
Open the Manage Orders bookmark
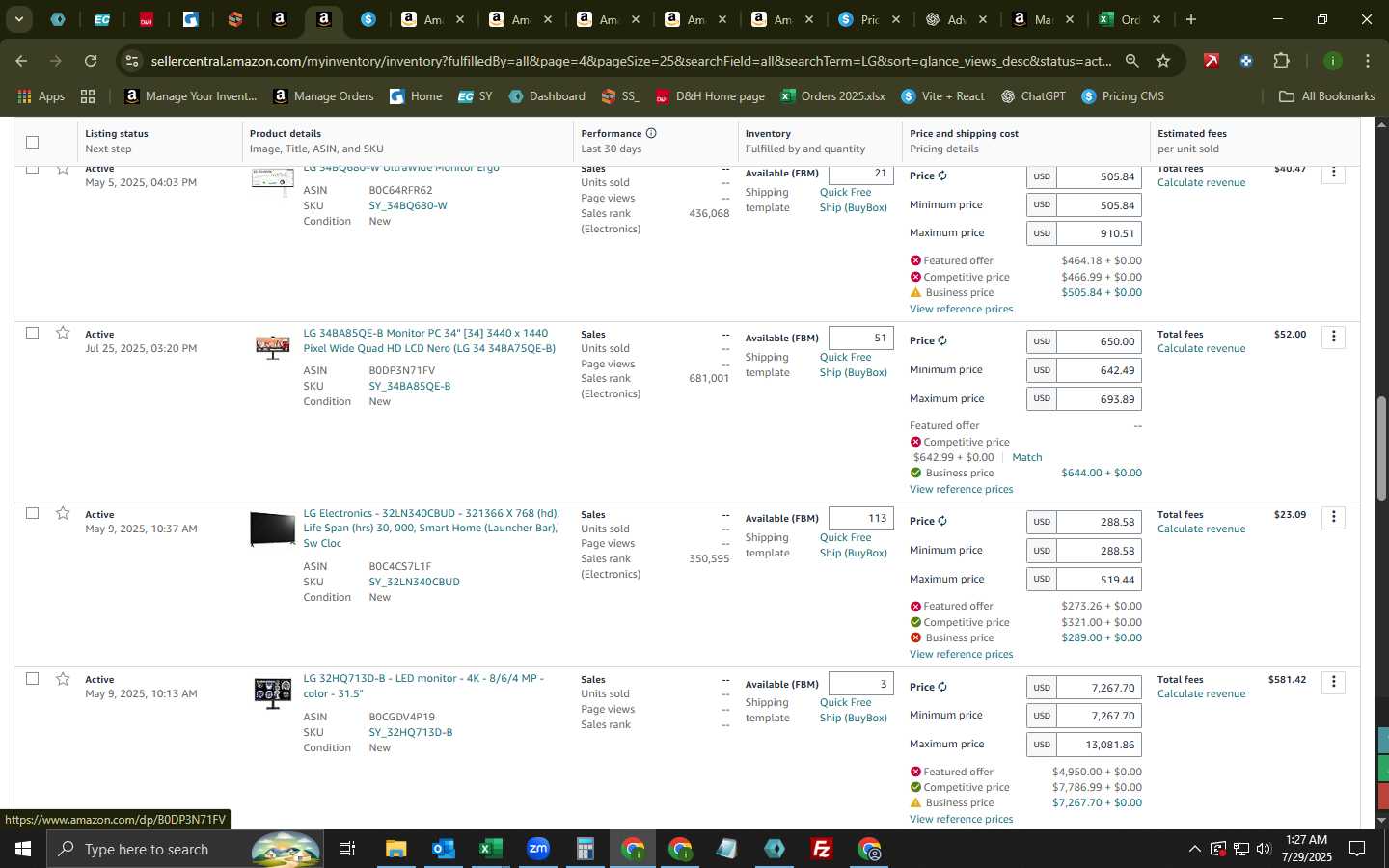(324, 96)
